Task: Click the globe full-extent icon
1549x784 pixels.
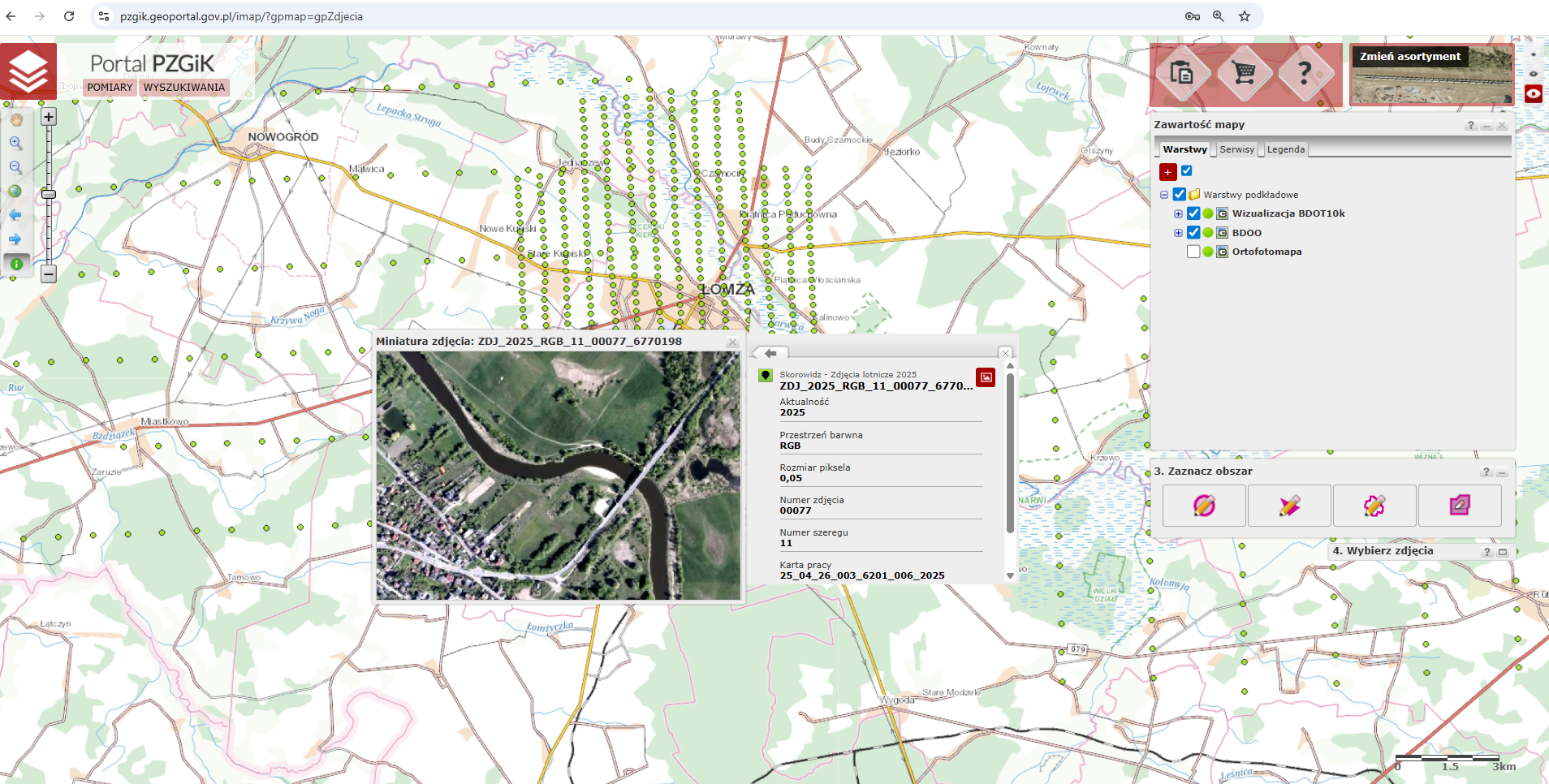Action: pos(15,192)
